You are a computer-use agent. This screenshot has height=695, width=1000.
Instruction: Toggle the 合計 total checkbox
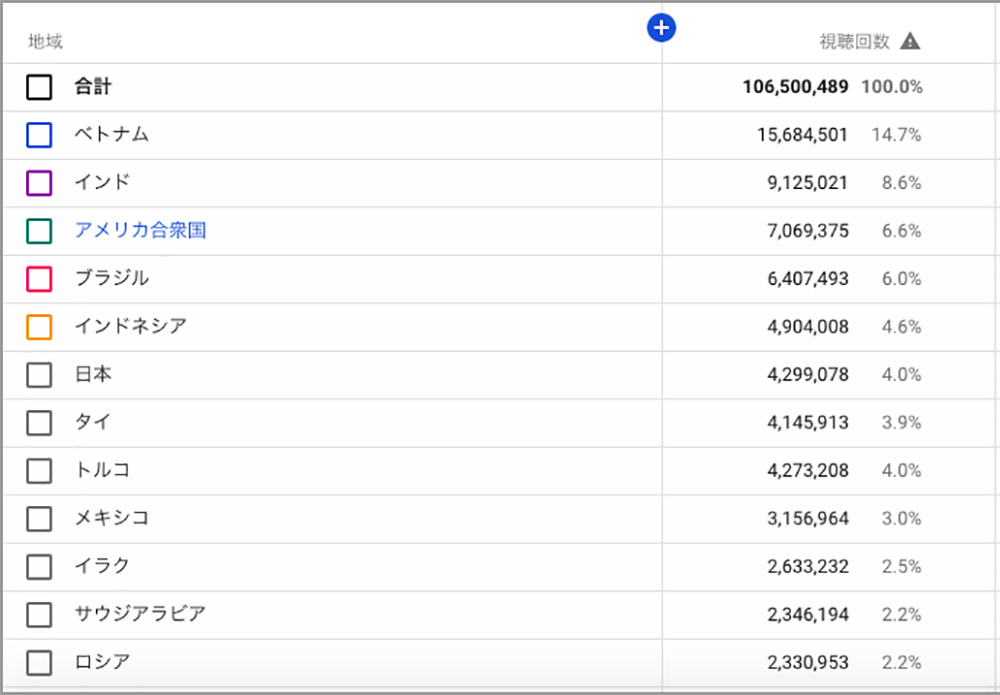(39, 88)
